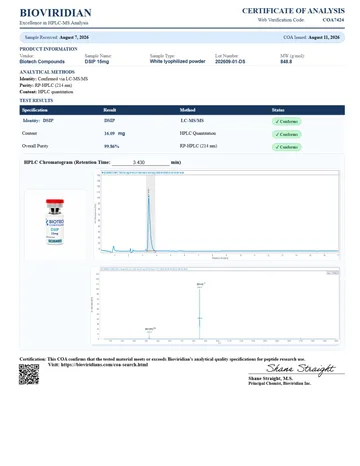Select sample name DSIP 15mg
The height and width of the screenshot is (466, 360).
click(x=97, y=62)
